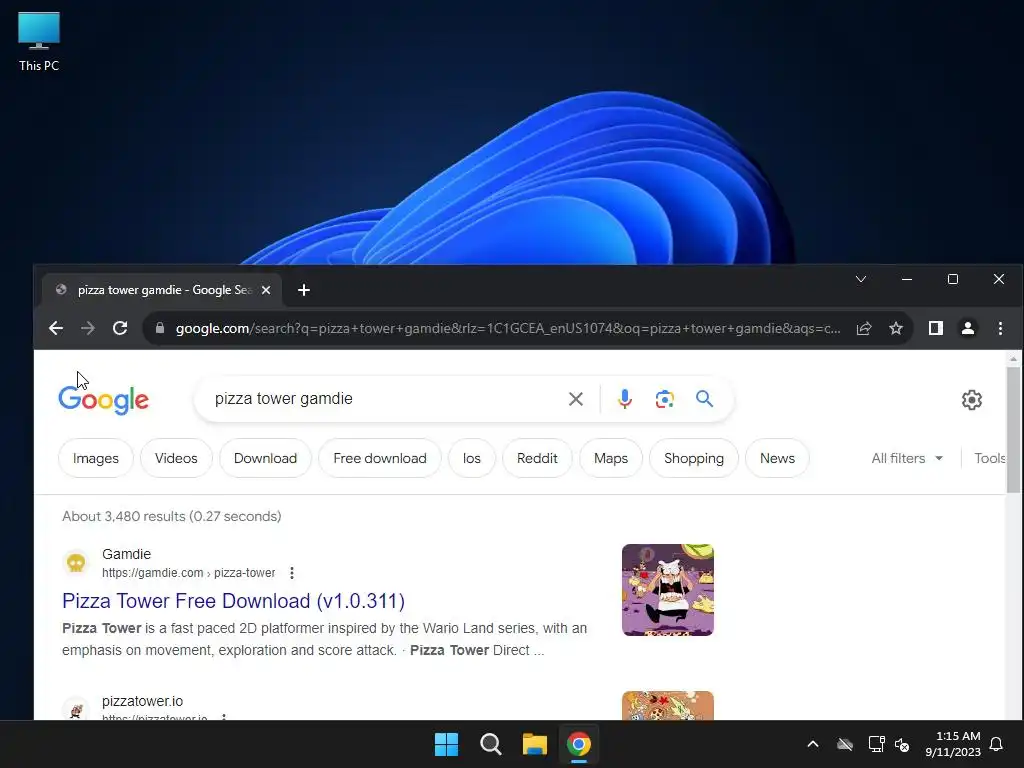Open Chrome three-dot menu

pyautogui.click(x=1000, y=328)
